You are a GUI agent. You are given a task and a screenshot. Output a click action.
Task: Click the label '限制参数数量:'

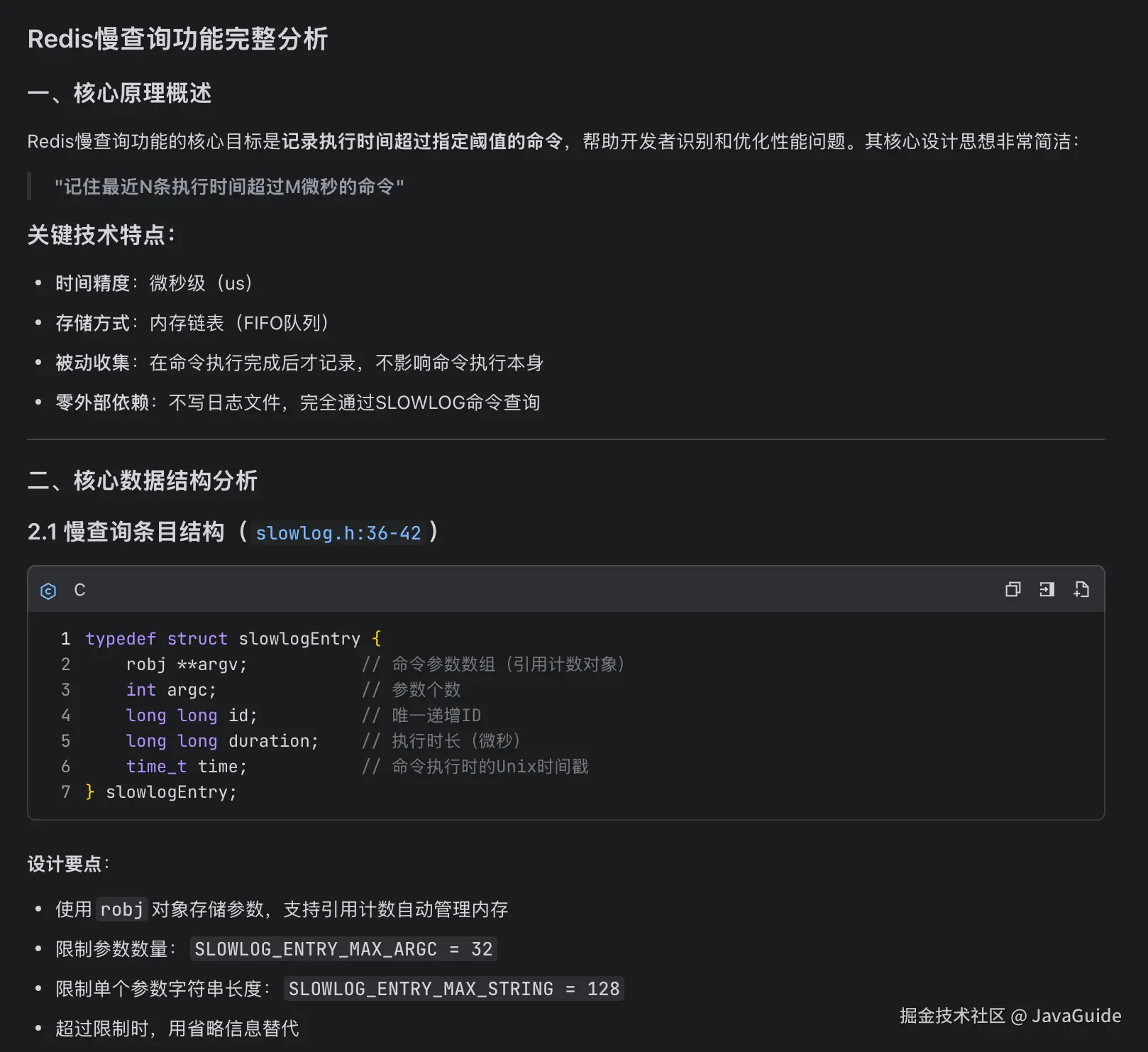coord(116,949)
